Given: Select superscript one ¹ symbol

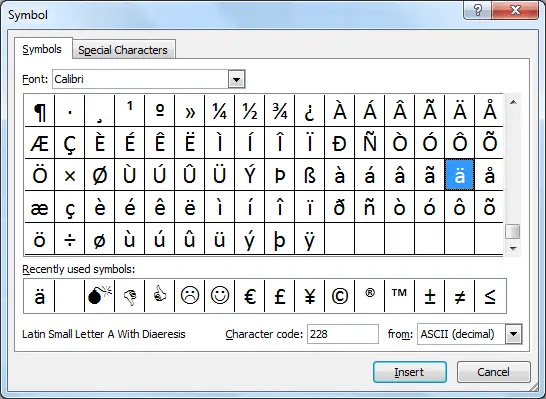Looking at the screenshot, I should [x=130, y=111].
